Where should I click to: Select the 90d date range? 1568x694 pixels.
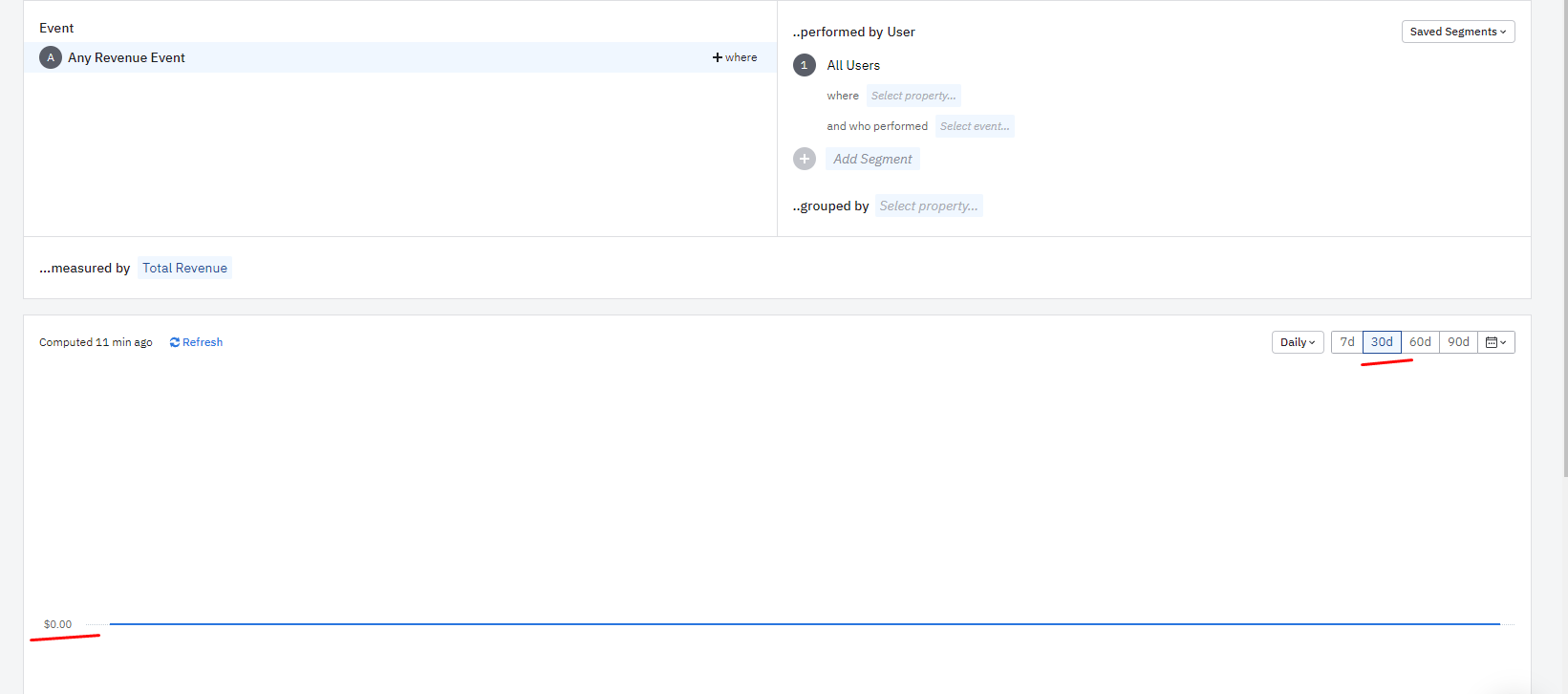pyautogui.click(x=1458, y=342)
